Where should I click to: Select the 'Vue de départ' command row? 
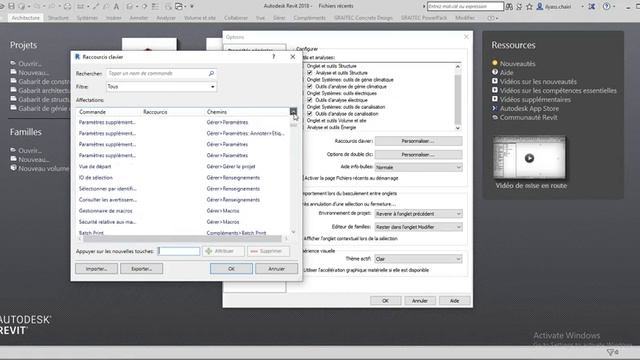(183, 167)
